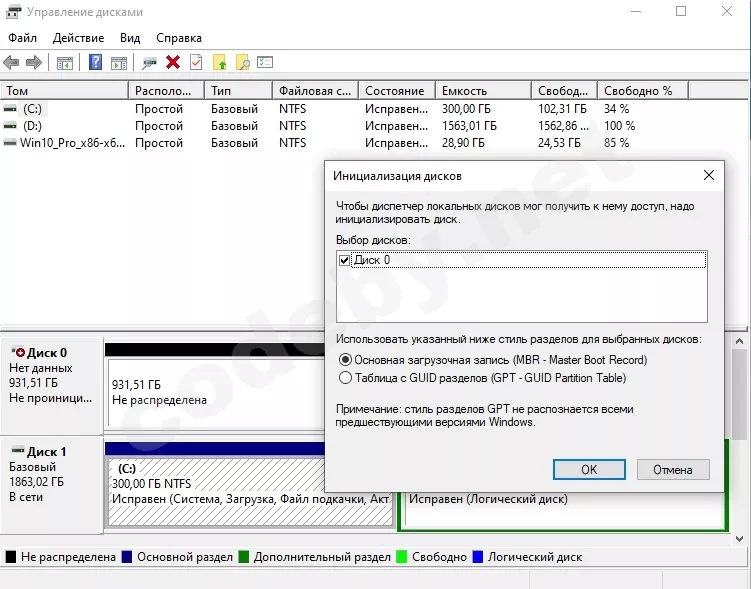Viewport: 751px width, 589px height.
Task: Click the 34 % free percentage cell
Action: click(616, 109)
